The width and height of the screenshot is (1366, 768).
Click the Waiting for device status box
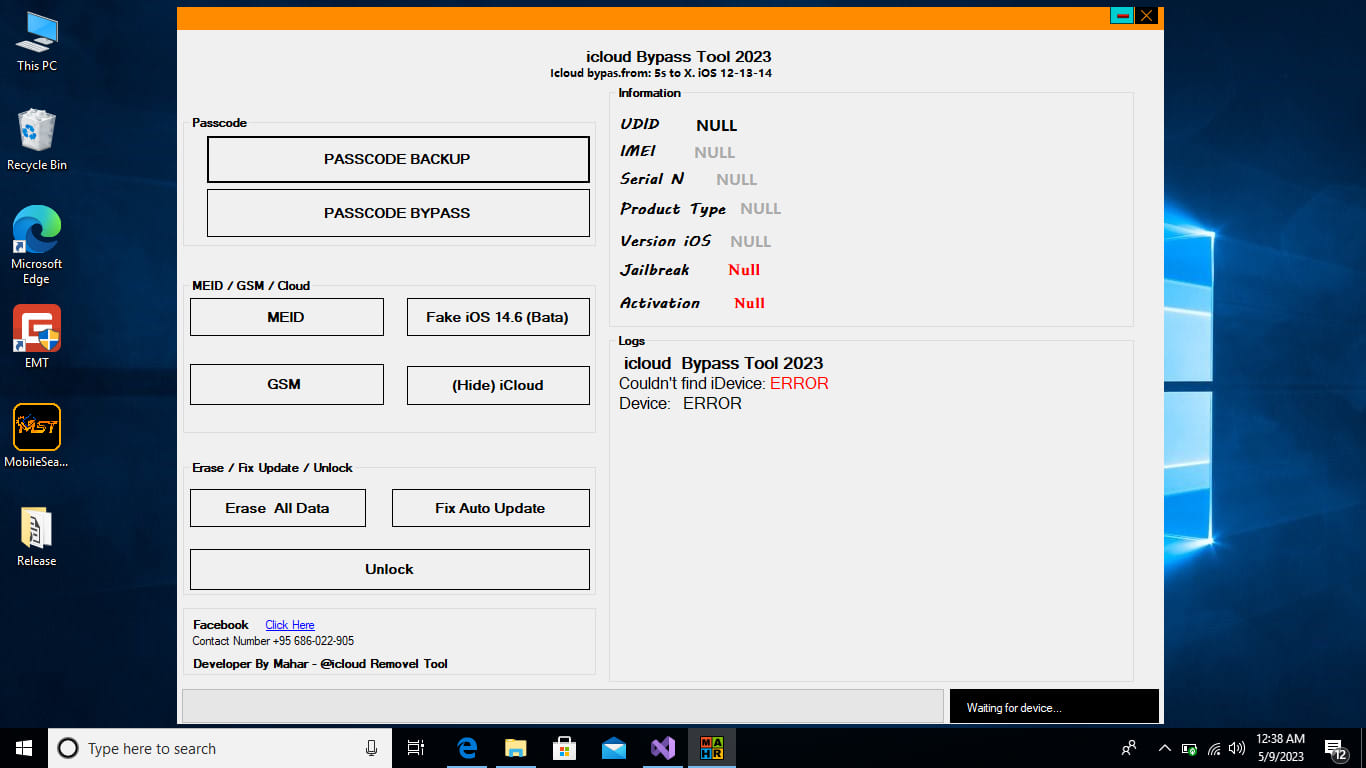(1054, 706)
